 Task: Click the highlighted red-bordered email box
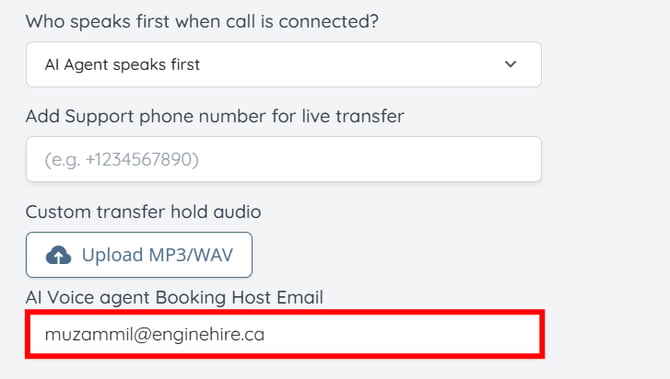(x=285, y=334)
